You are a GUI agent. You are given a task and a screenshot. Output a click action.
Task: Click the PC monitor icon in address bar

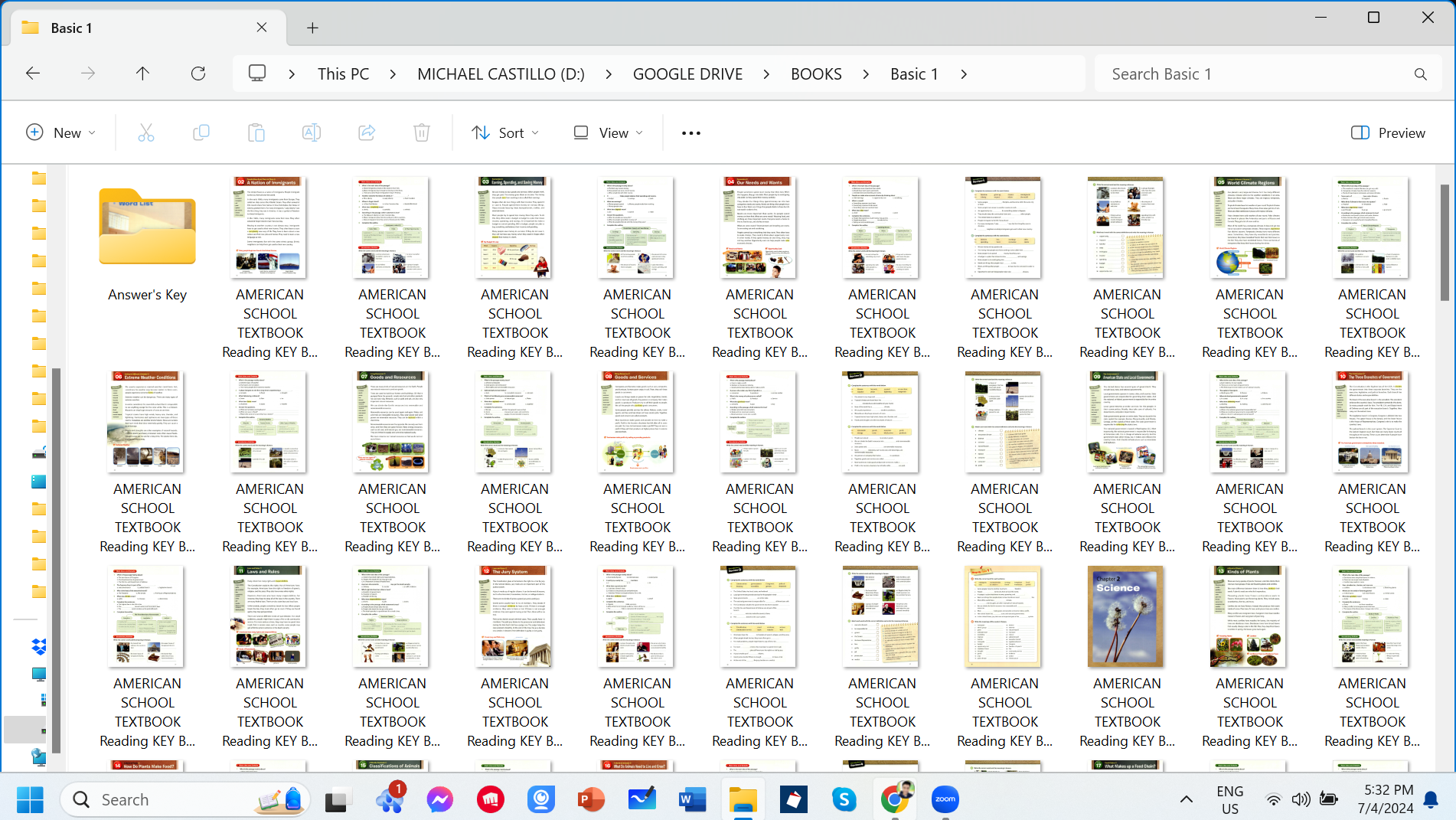pyautogui.click(x=257, y=74)
